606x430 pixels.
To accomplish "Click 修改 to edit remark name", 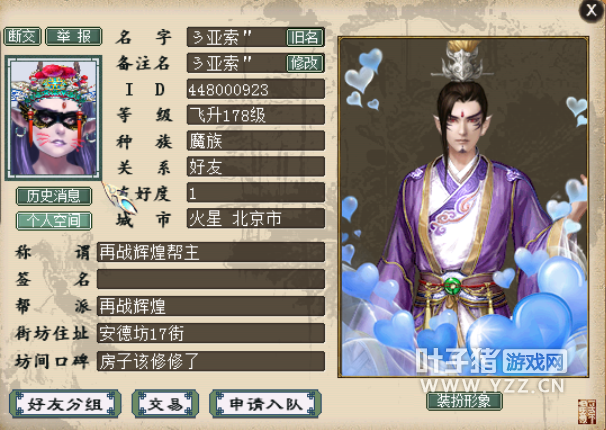I will [305, 63].
